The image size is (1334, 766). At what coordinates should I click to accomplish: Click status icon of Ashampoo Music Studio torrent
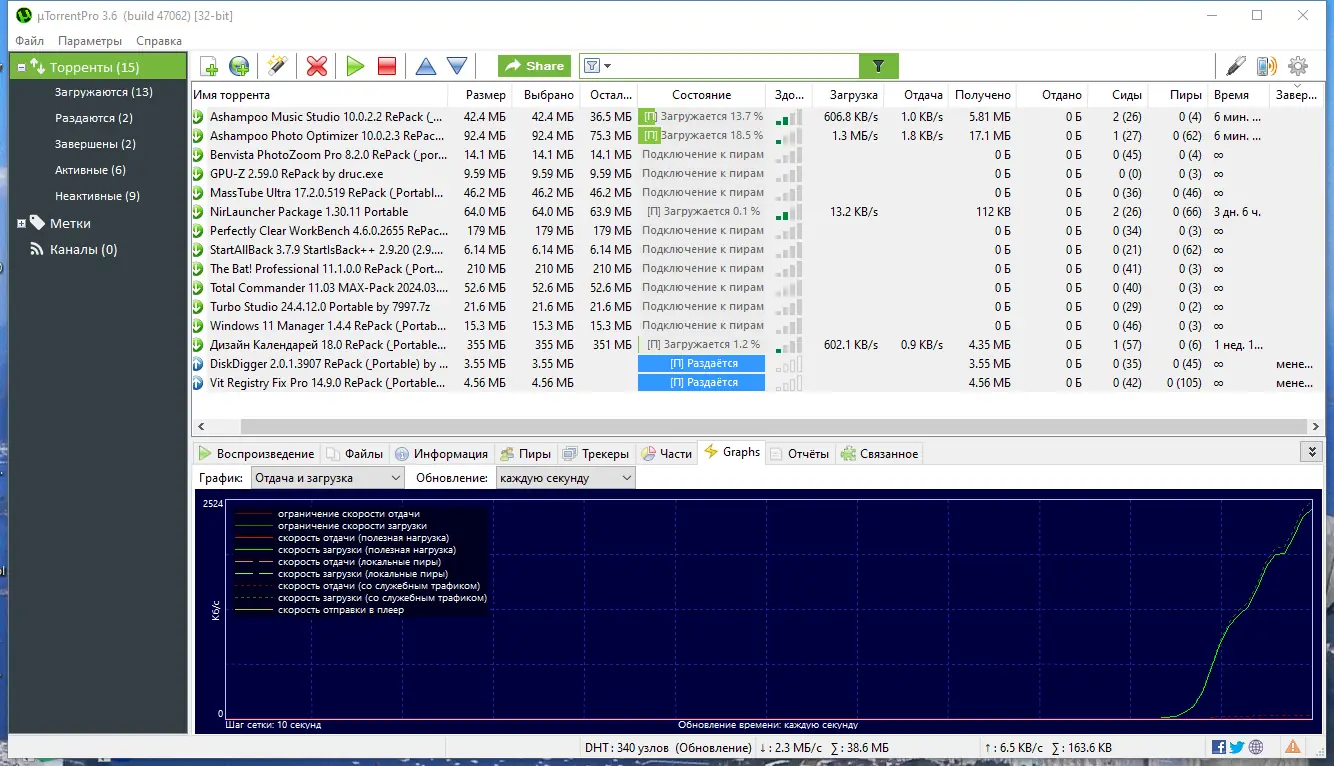200,117
